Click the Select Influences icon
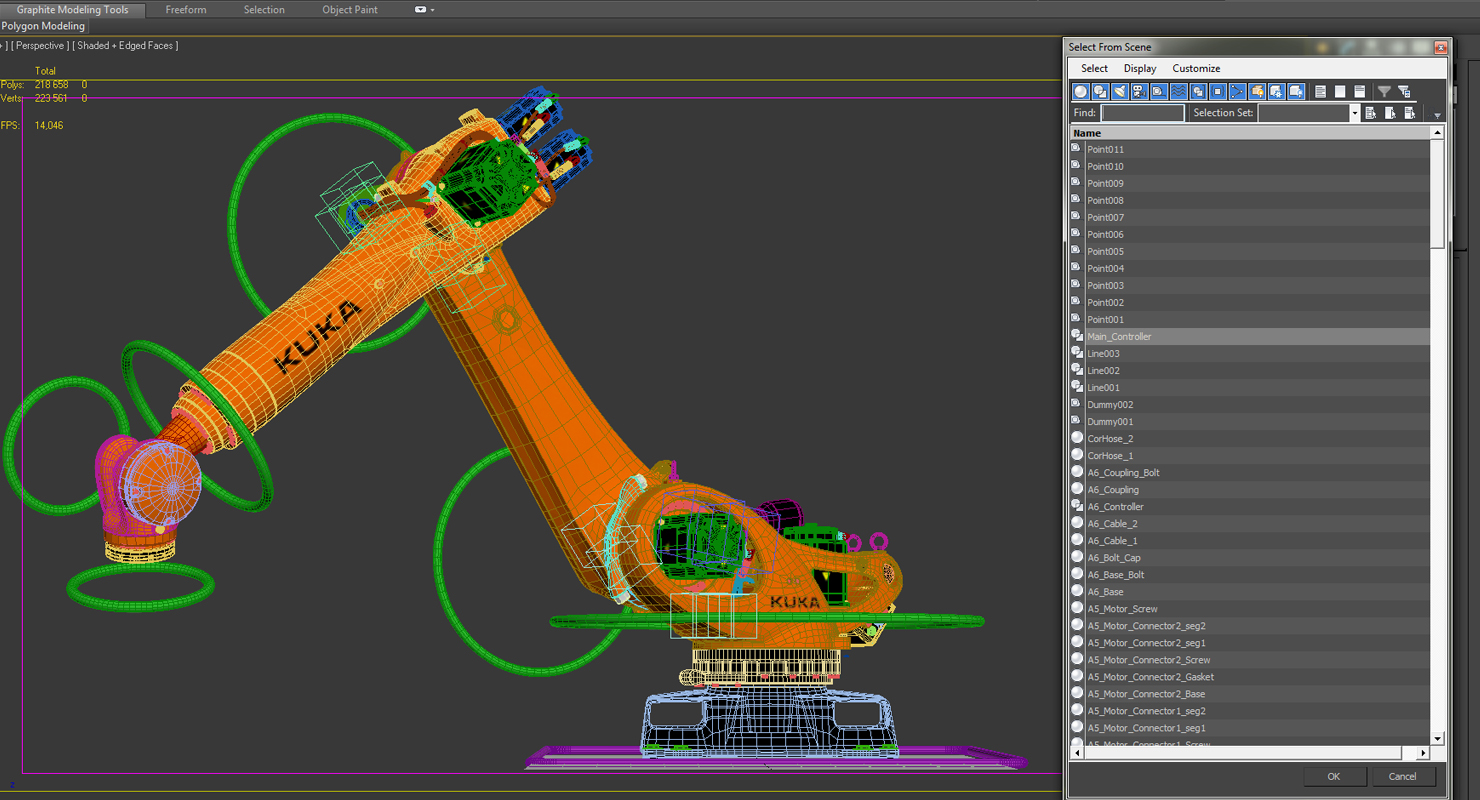The width and height of the screenshot is (1480, 800). (x=1390, y=113)
